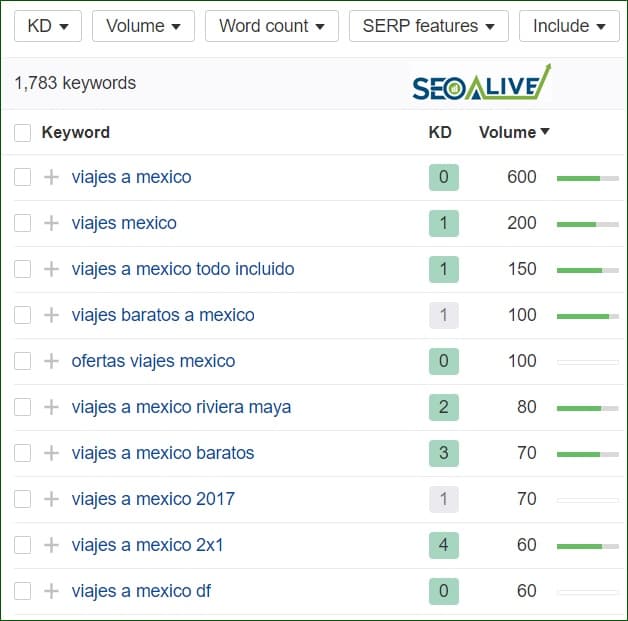Add 'viajes a mexico' with plus icon
The image size is (628, 621).
[51, 177]
